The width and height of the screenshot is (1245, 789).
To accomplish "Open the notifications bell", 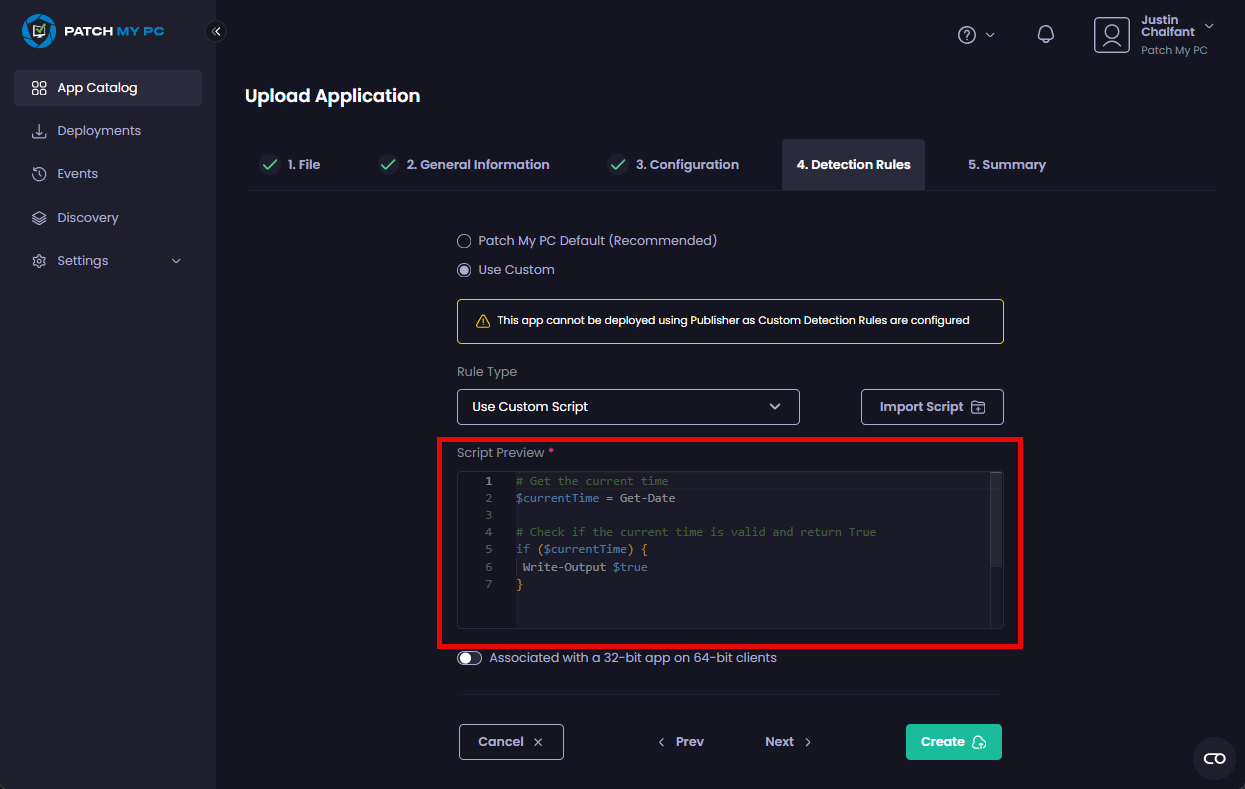I will (1046, 35).
